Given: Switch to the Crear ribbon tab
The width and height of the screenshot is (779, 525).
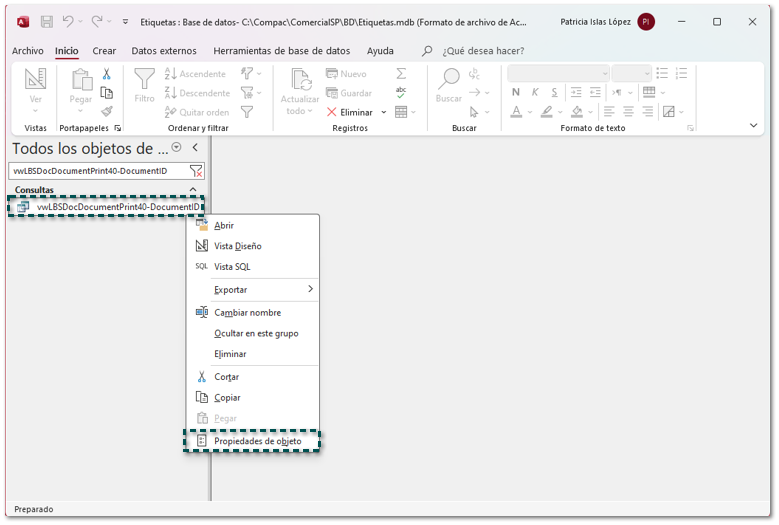Looking at the screenshot, I should pyautogui.click(x=104, y=51).
